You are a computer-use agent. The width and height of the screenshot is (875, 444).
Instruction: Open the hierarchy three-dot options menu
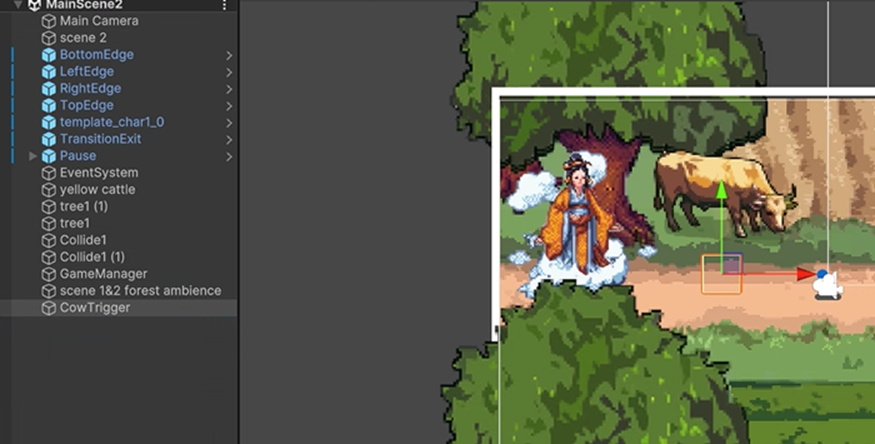224,5
